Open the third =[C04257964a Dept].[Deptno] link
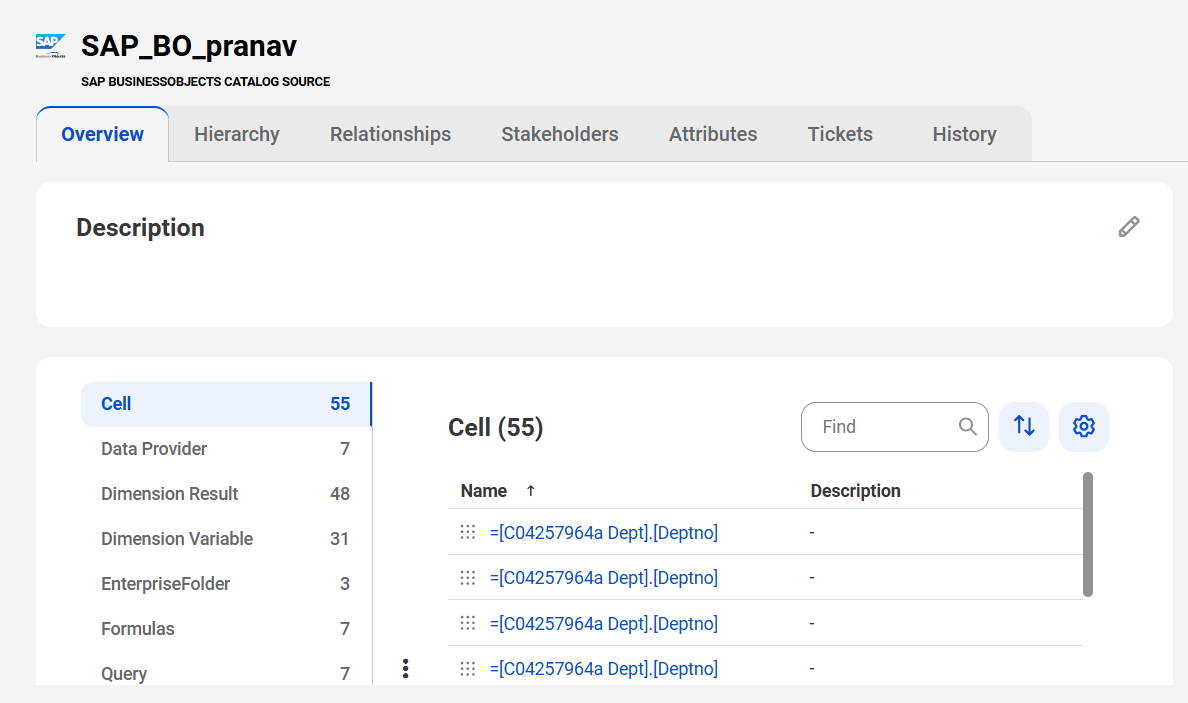Screen dimensions: 1188x703 click(x=604, y=623)
